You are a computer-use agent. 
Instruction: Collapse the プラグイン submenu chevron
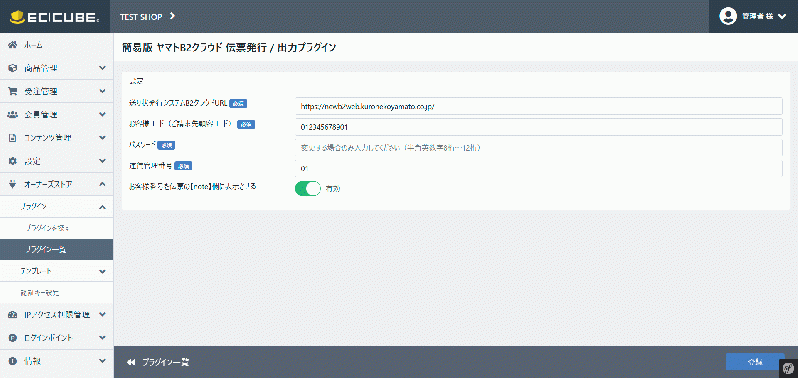(x=102, y=207)
